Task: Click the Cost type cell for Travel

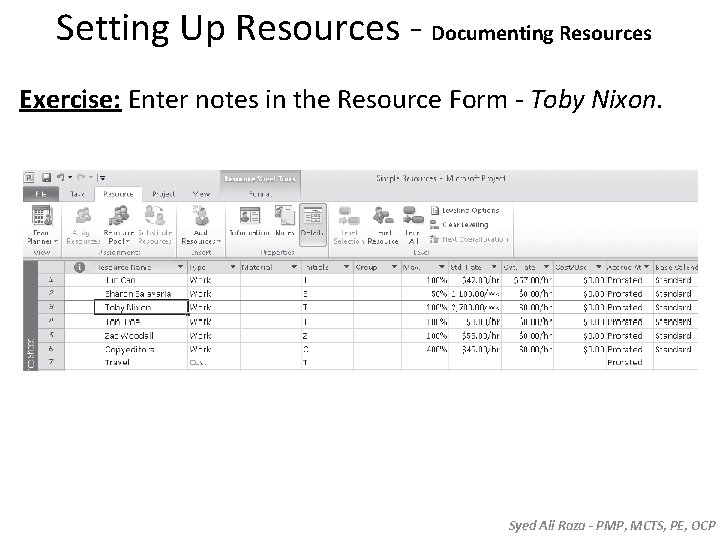Action: [x=214, y=363]
